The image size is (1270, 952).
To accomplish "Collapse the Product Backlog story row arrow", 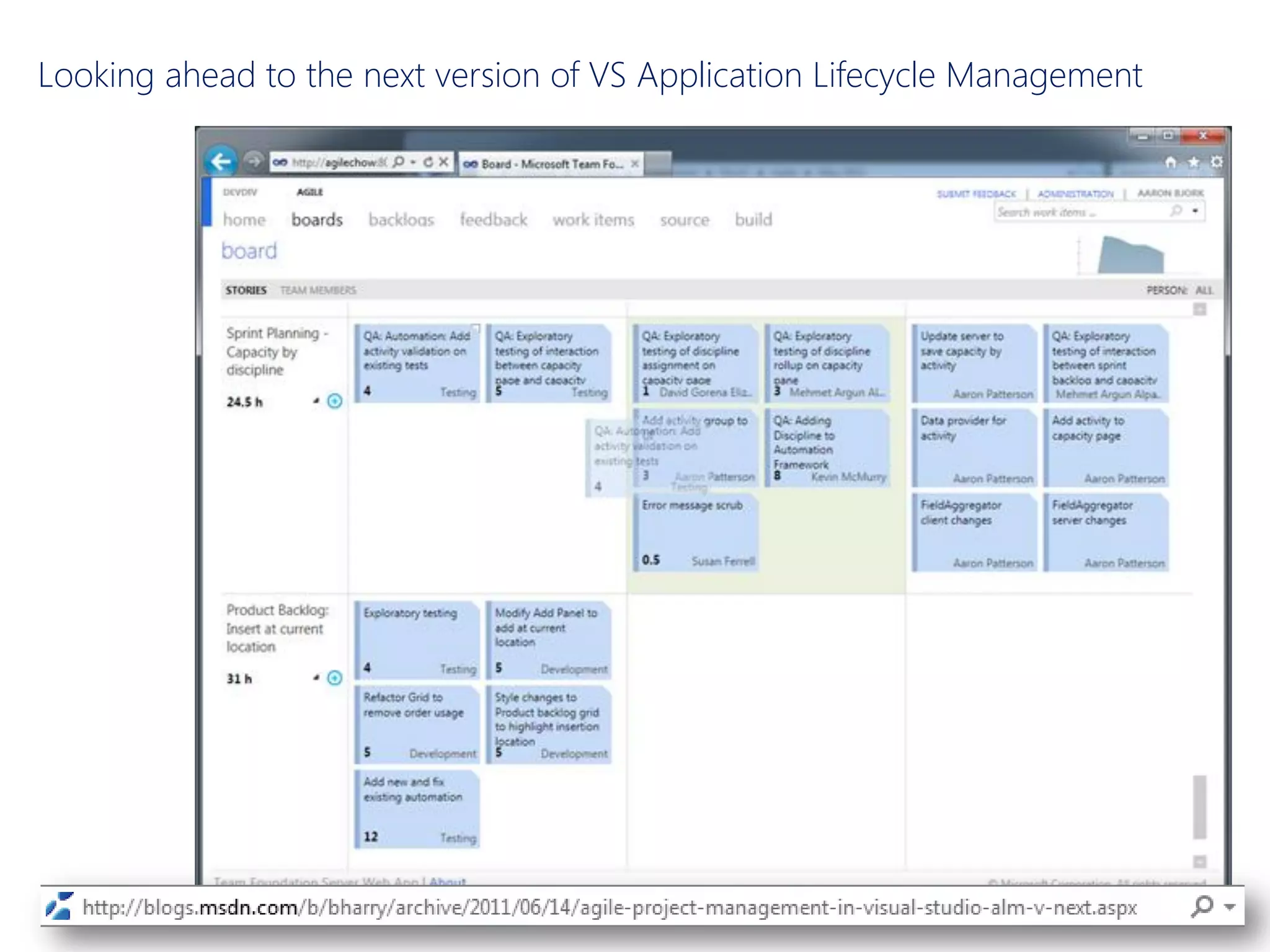I will tap(316, 678).
